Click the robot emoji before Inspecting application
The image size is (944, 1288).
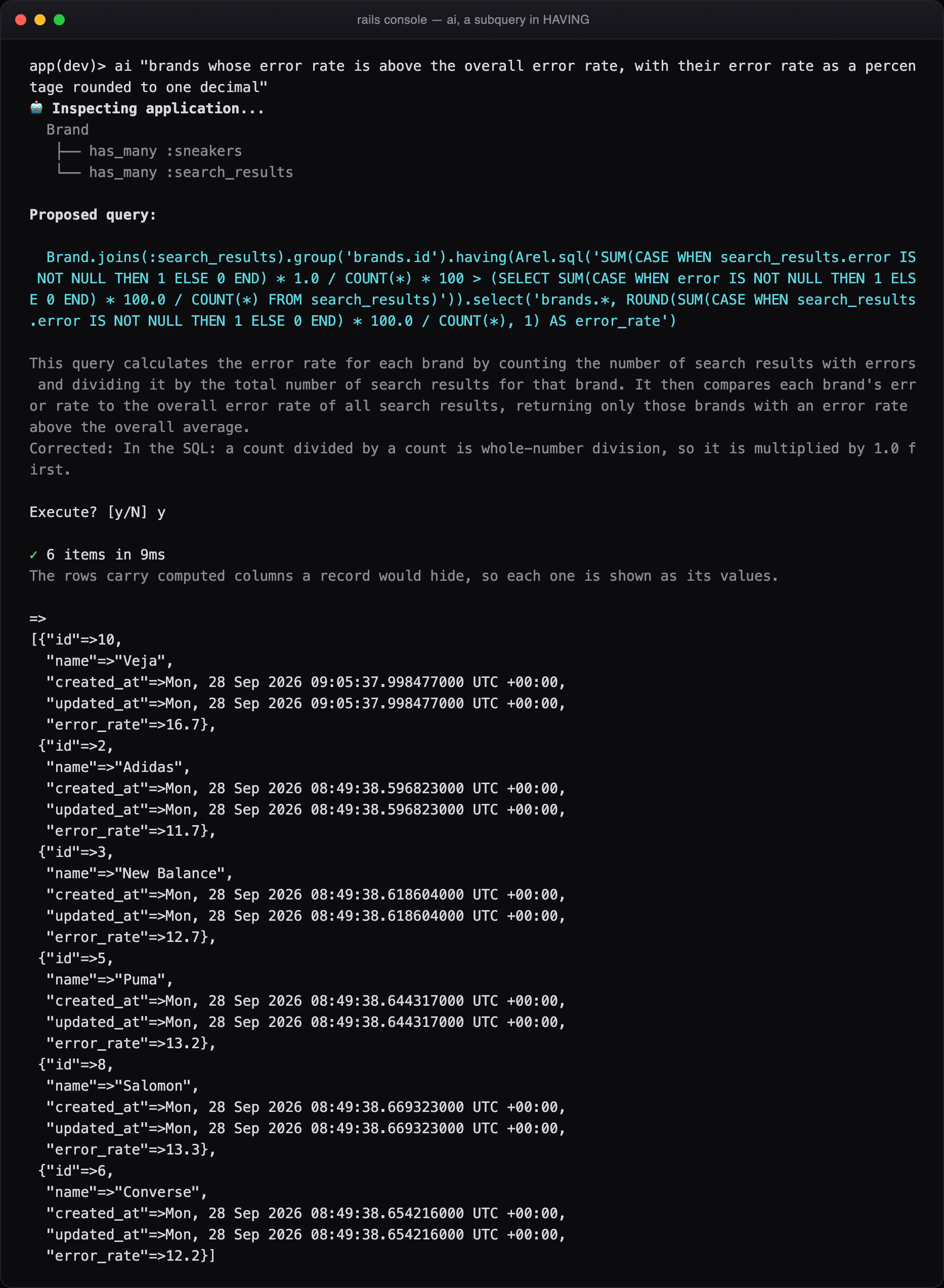point(36,108)
